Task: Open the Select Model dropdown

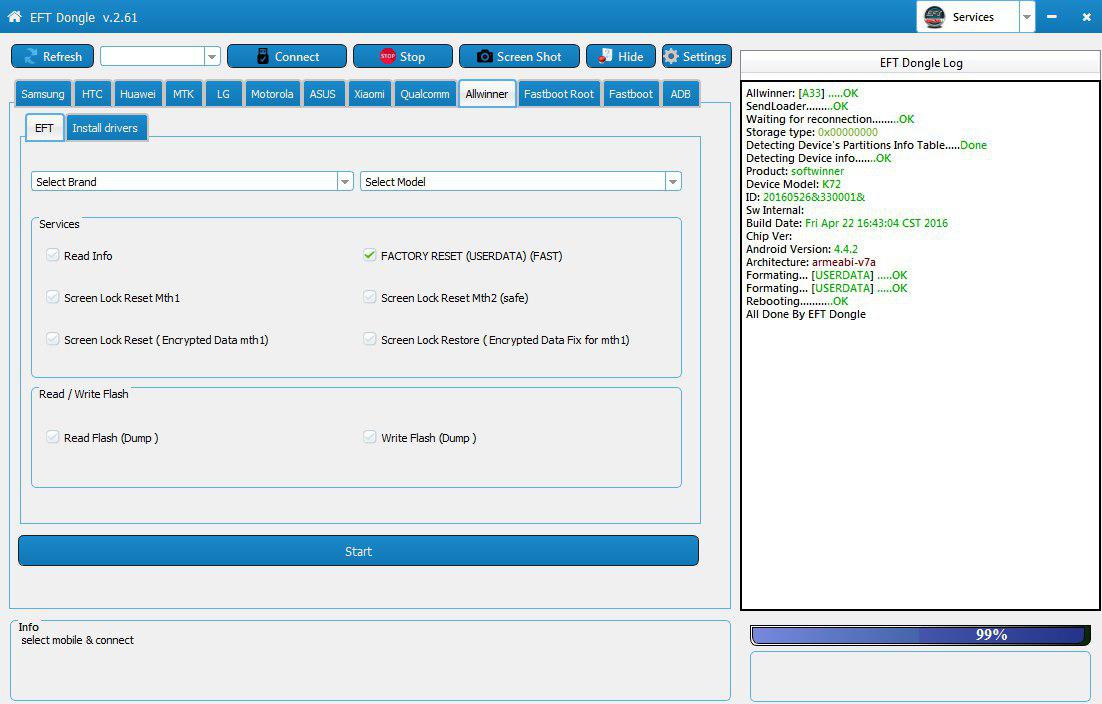Action: click(673, 182)
